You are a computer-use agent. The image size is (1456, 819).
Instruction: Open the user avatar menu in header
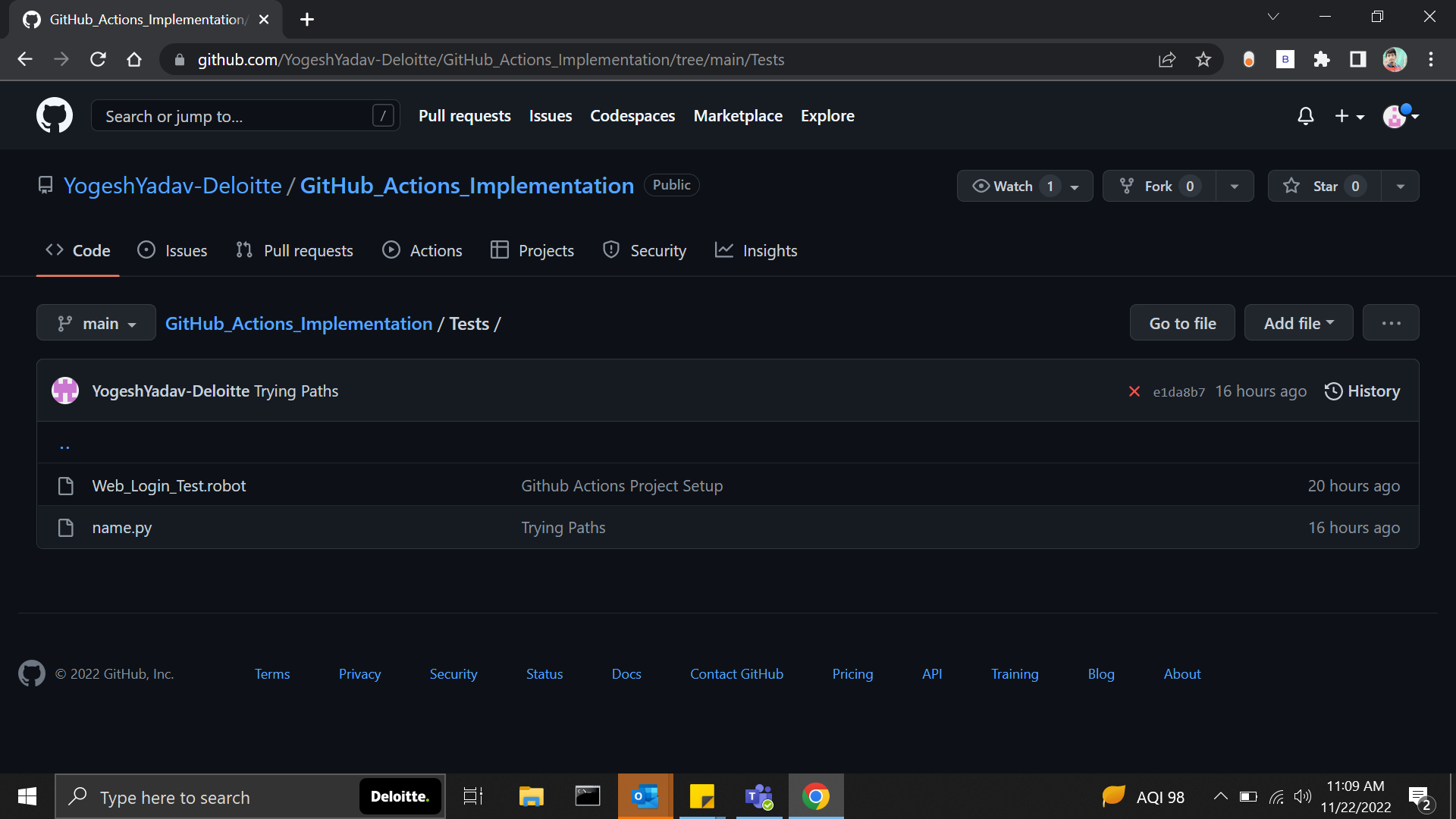(1400, 116)
